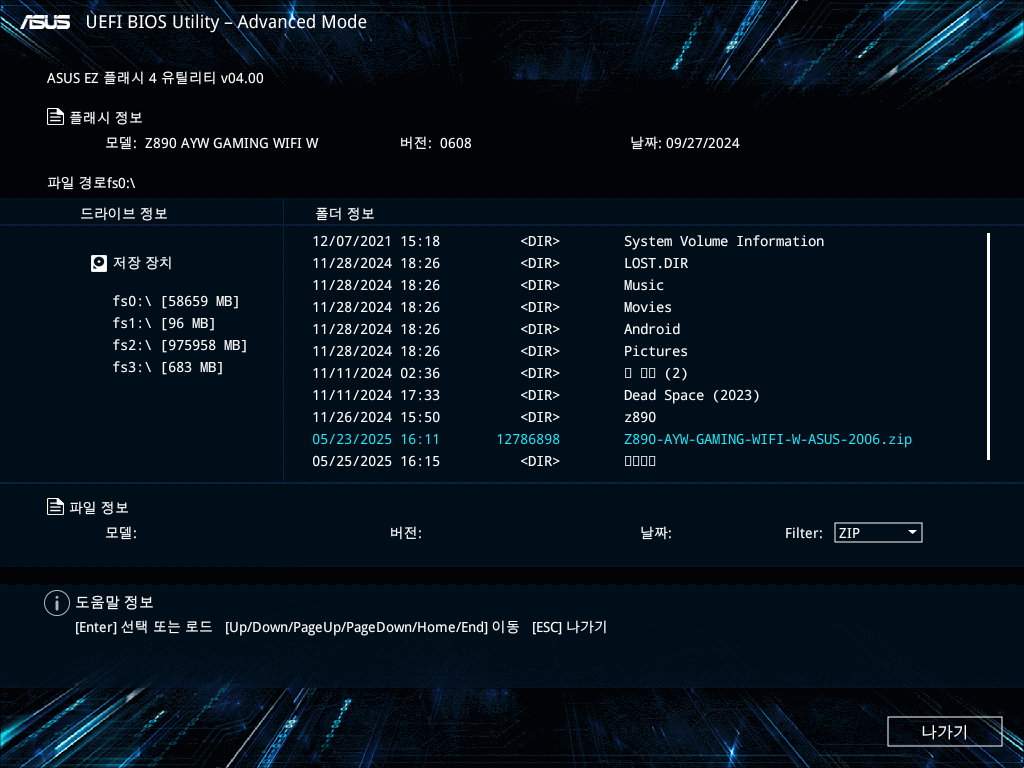Click the <DIR> tag beside Music
The width and height of the screenshot is (1024, 768).
540,285
